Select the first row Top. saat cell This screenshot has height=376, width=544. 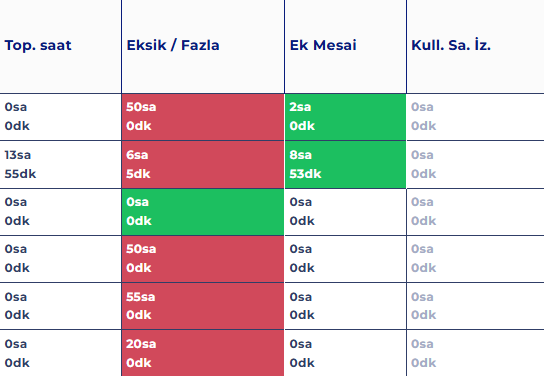coord(60,117)
